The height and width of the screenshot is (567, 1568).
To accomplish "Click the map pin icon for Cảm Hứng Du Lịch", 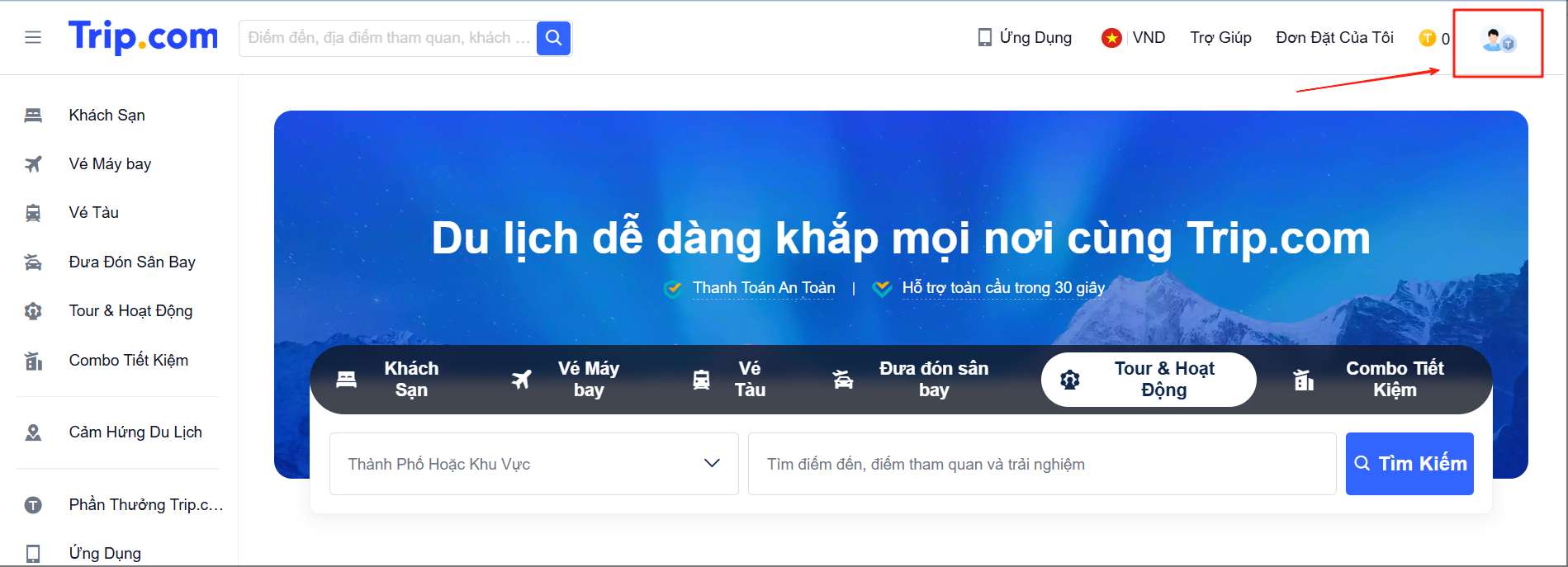I will (x=33, y=432).
